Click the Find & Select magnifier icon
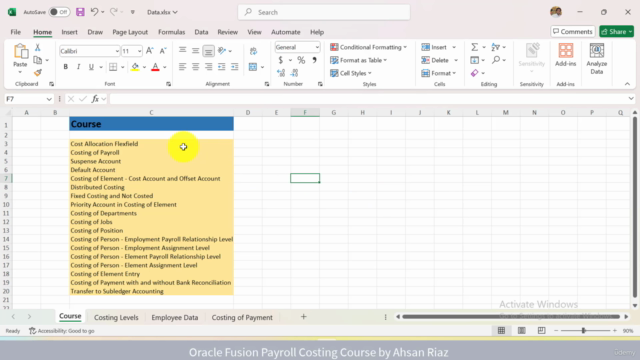Viewport: 640px width, 360px height. click(x=496, y=60)
